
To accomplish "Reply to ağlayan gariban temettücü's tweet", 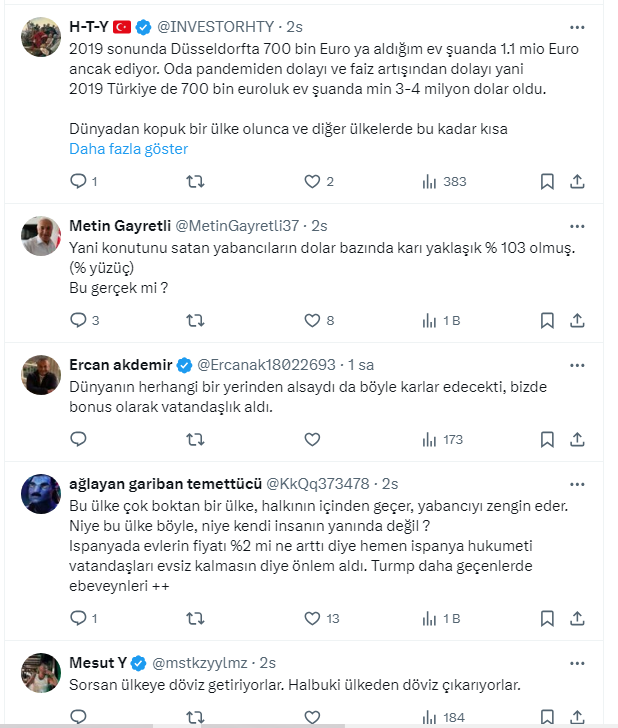I will [x=79, y=619].
